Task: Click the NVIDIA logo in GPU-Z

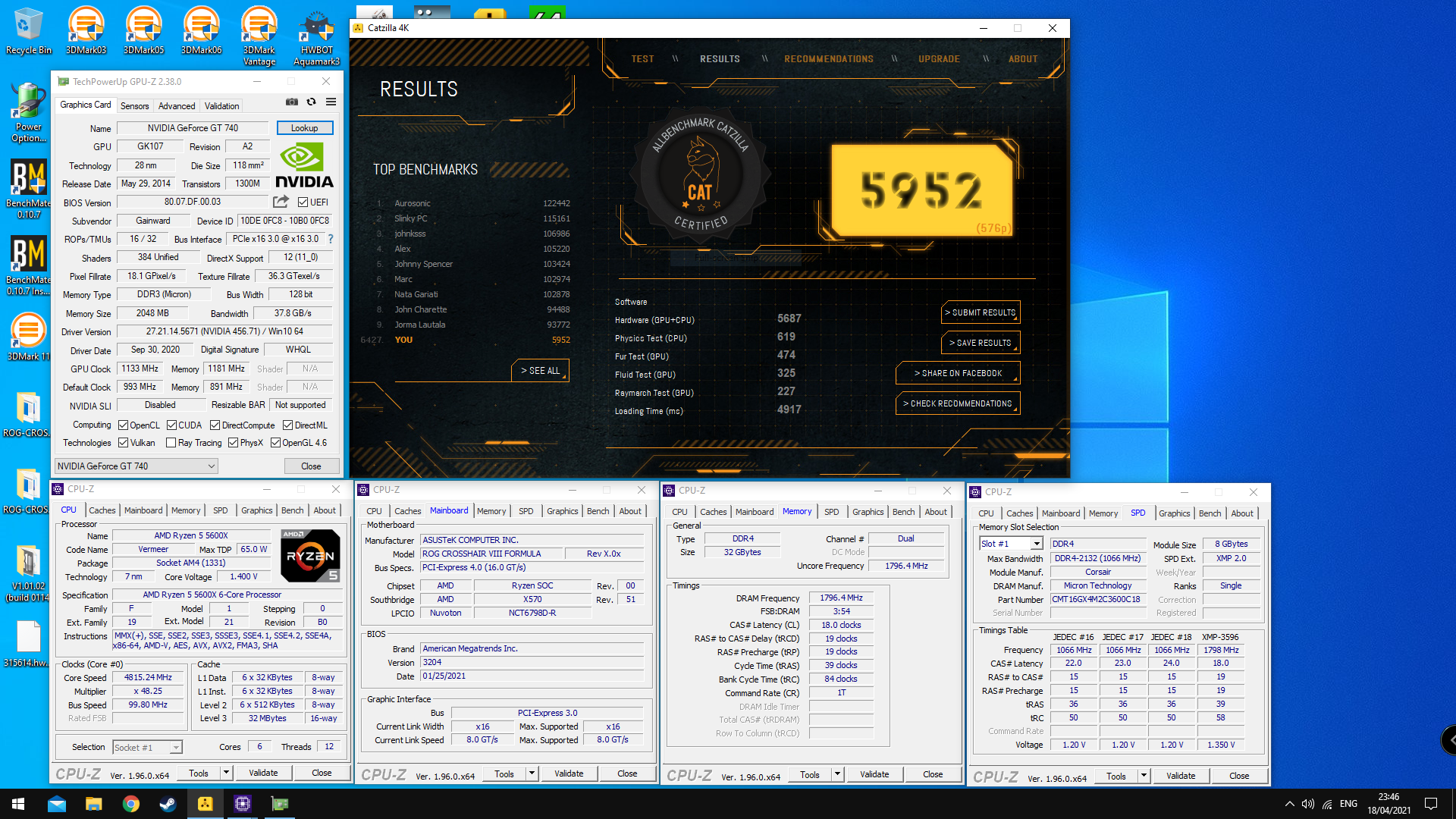Action: click(304, 166)
